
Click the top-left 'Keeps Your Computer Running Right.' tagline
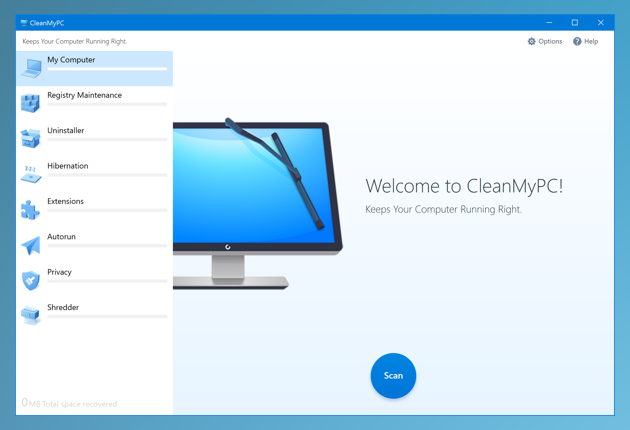pos(75,41)
